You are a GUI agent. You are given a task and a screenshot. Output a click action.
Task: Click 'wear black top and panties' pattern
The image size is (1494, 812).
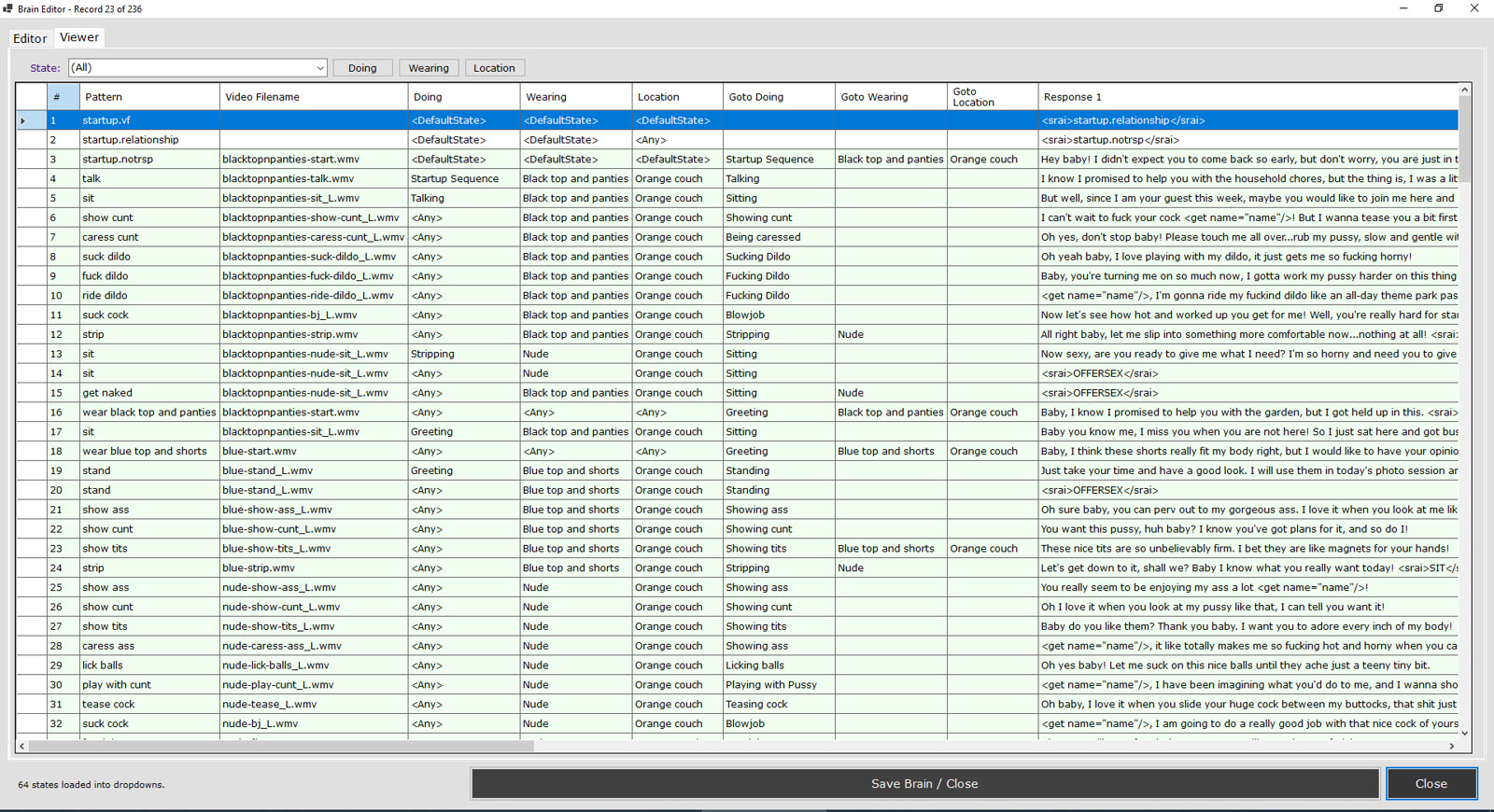pos(149,413)
